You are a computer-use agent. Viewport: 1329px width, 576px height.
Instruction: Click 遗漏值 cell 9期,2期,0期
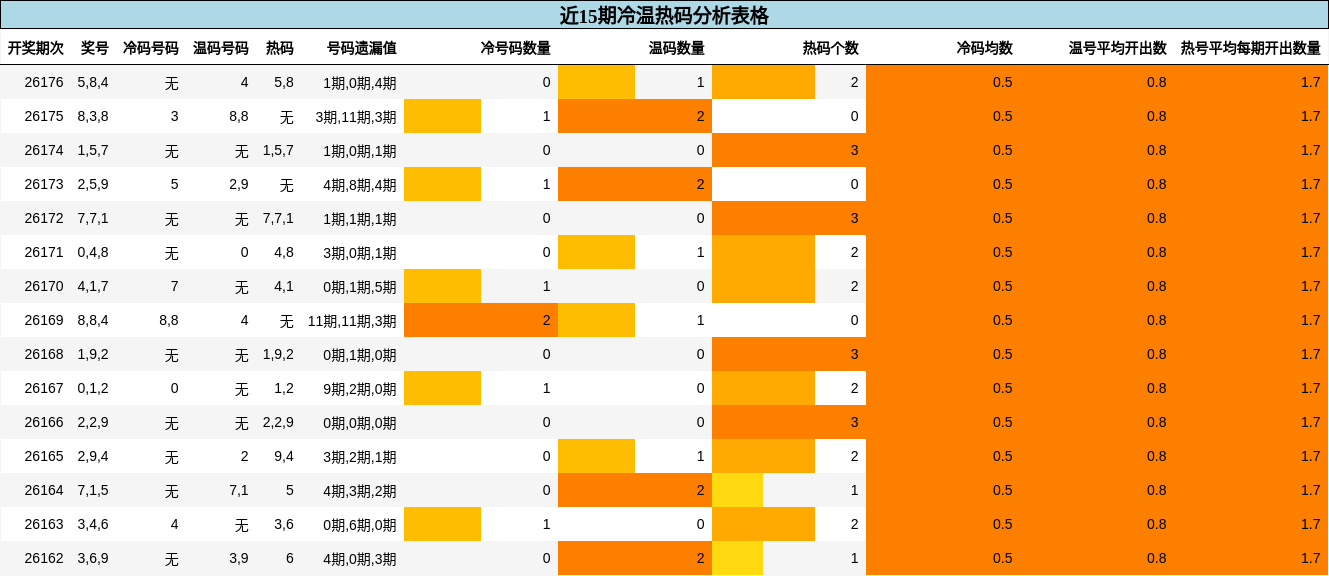(x=360, y=389)
